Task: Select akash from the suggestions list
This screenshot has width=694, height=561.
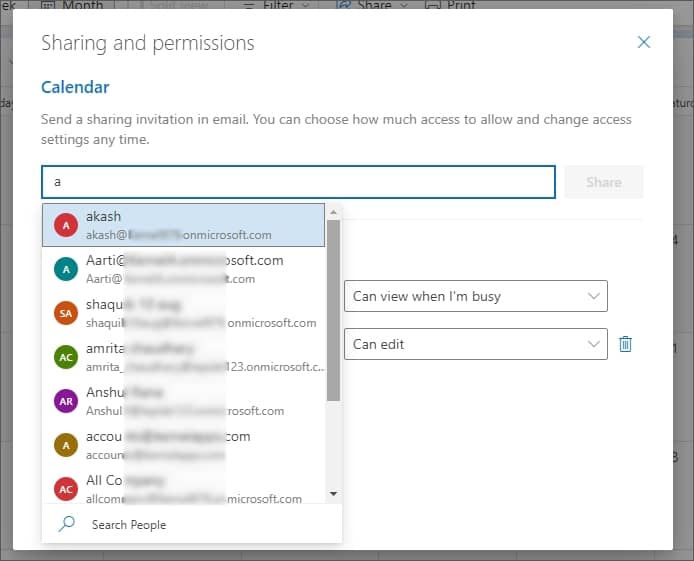Action: (183, 225)
